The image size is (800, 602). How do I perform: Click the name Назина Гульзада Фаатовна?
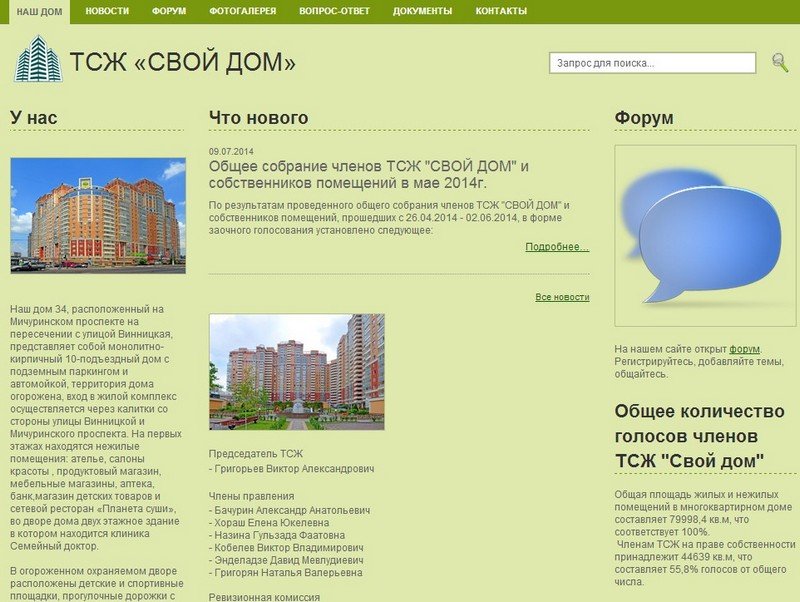tap(280, 535)
